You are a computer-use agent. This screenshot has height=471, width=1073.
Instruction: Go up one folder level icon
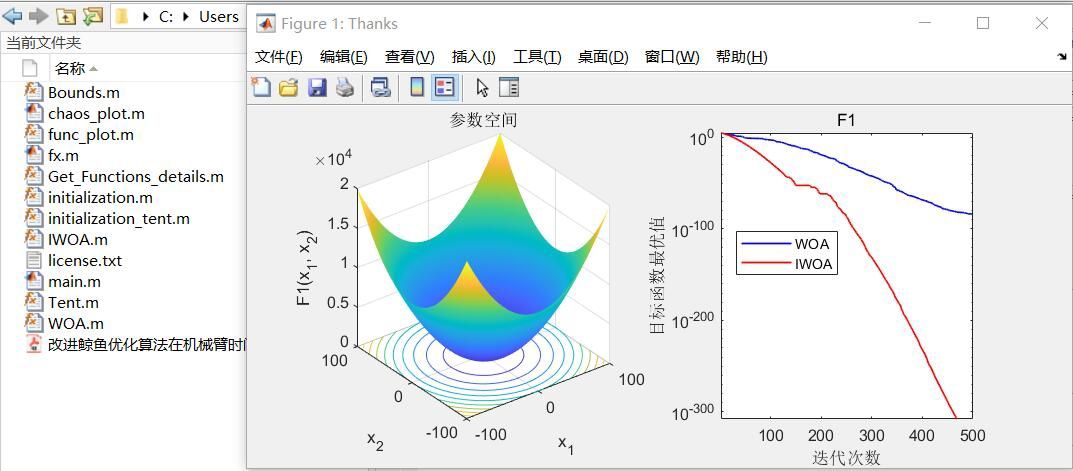tap(66, 16)
